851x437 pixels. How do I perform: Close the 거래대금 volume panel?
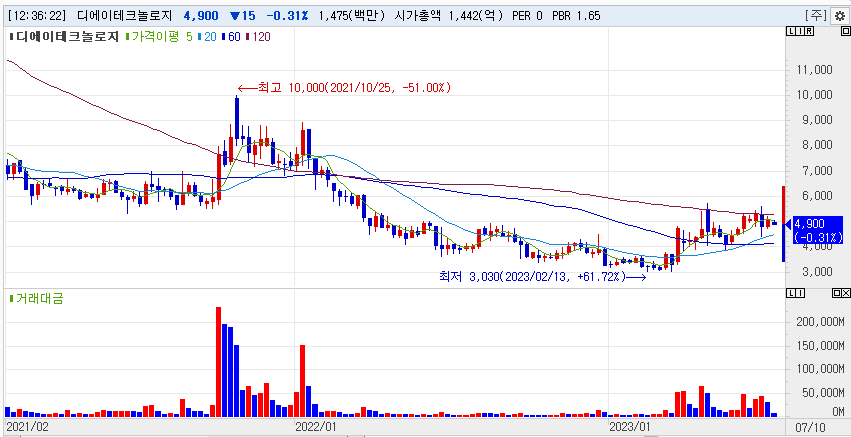(845, 293)
